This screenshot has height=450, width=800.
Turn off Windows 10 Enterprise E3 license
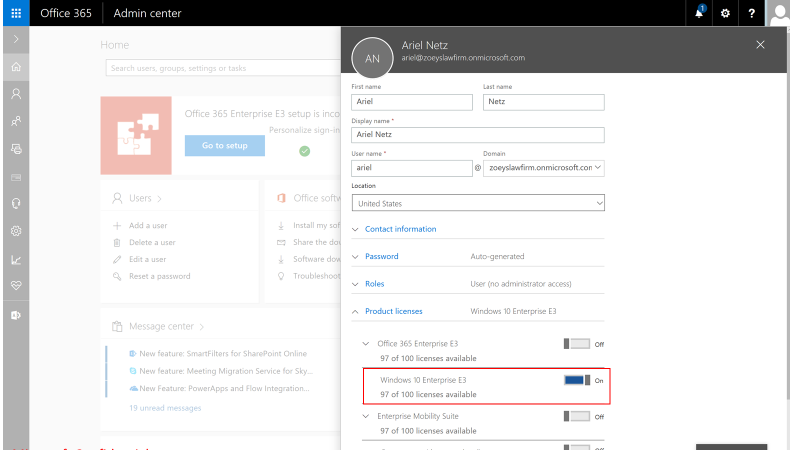577,380
